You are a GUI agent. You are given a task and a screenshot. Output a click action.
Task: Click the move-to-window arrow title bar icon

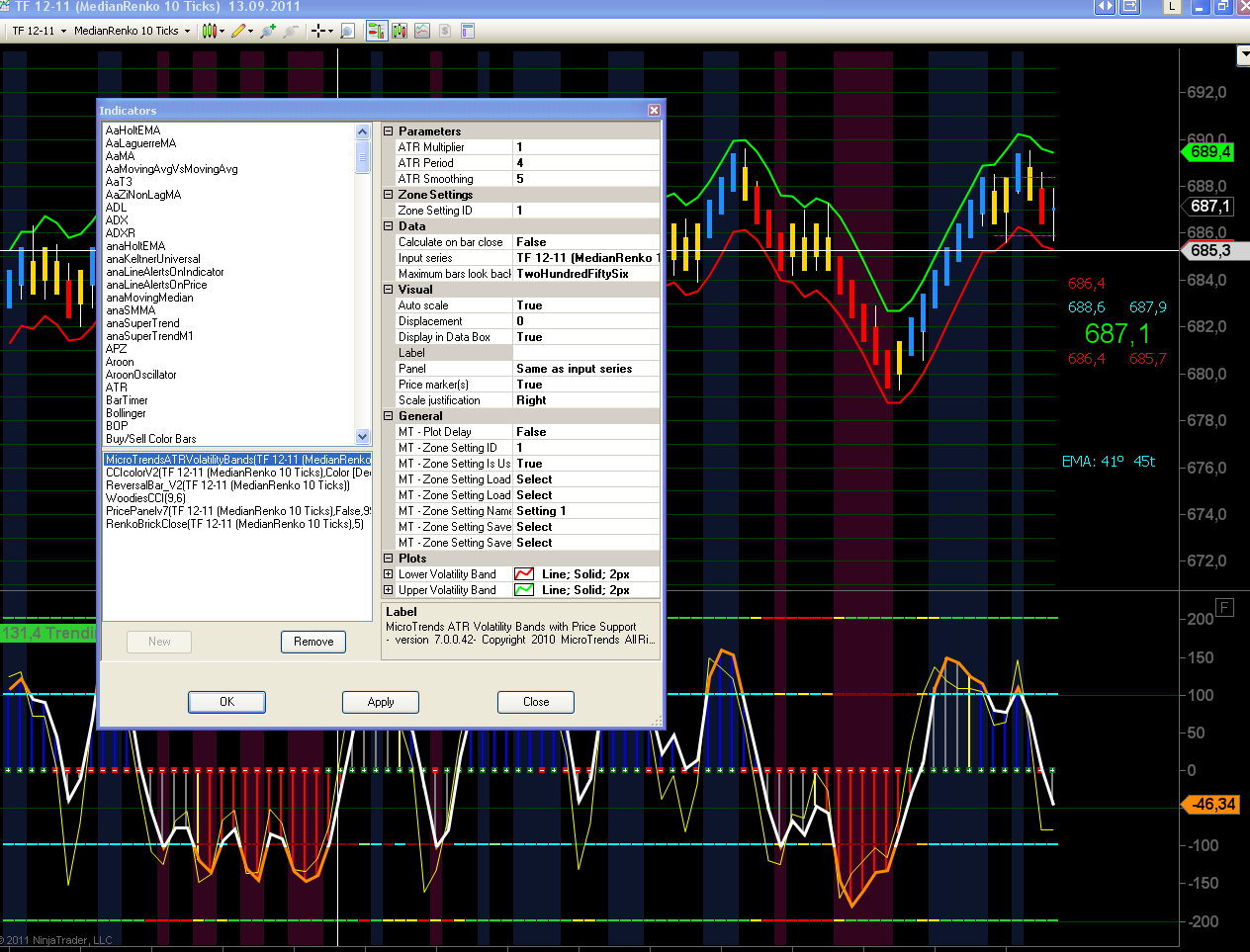point(1130,6)
